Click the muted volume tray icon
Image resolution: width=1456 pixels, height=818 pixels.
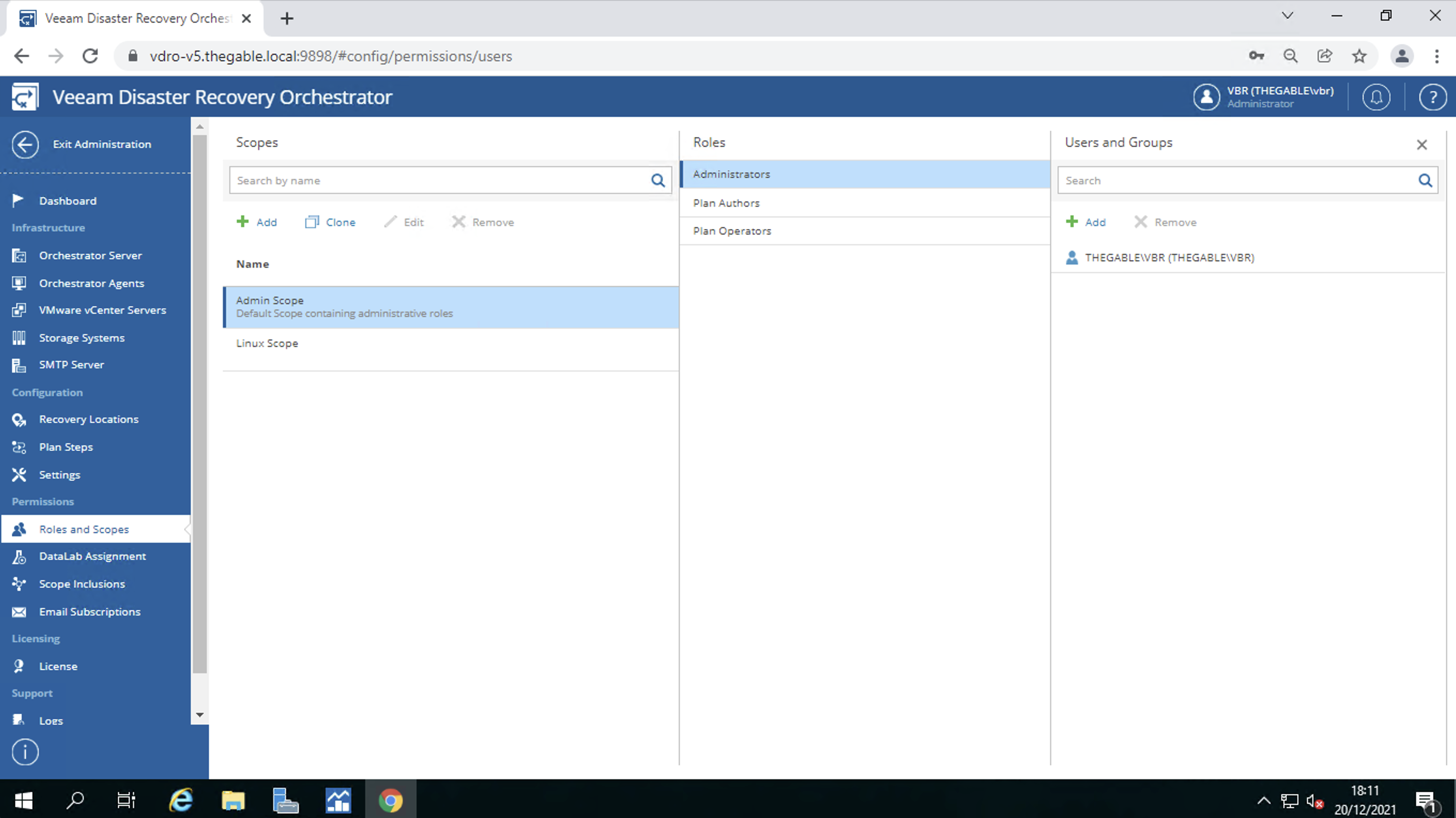(1315, 801)
